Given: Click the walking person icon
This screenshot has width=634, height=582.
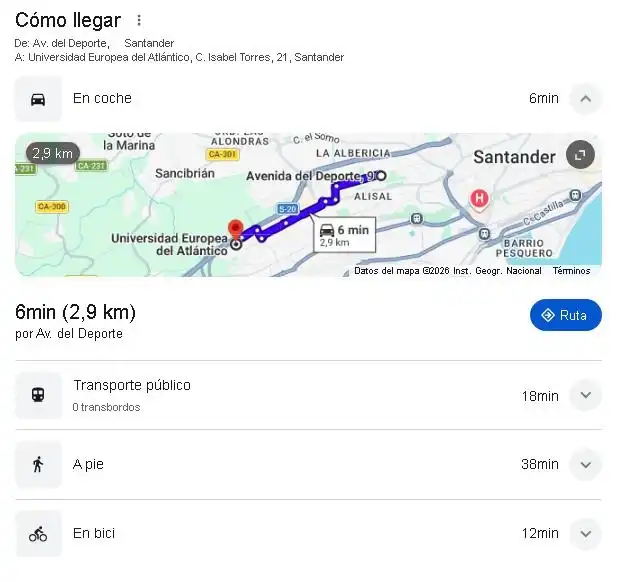Looking at the screenshot, I should pyautogui.click(x=38, y=464).
